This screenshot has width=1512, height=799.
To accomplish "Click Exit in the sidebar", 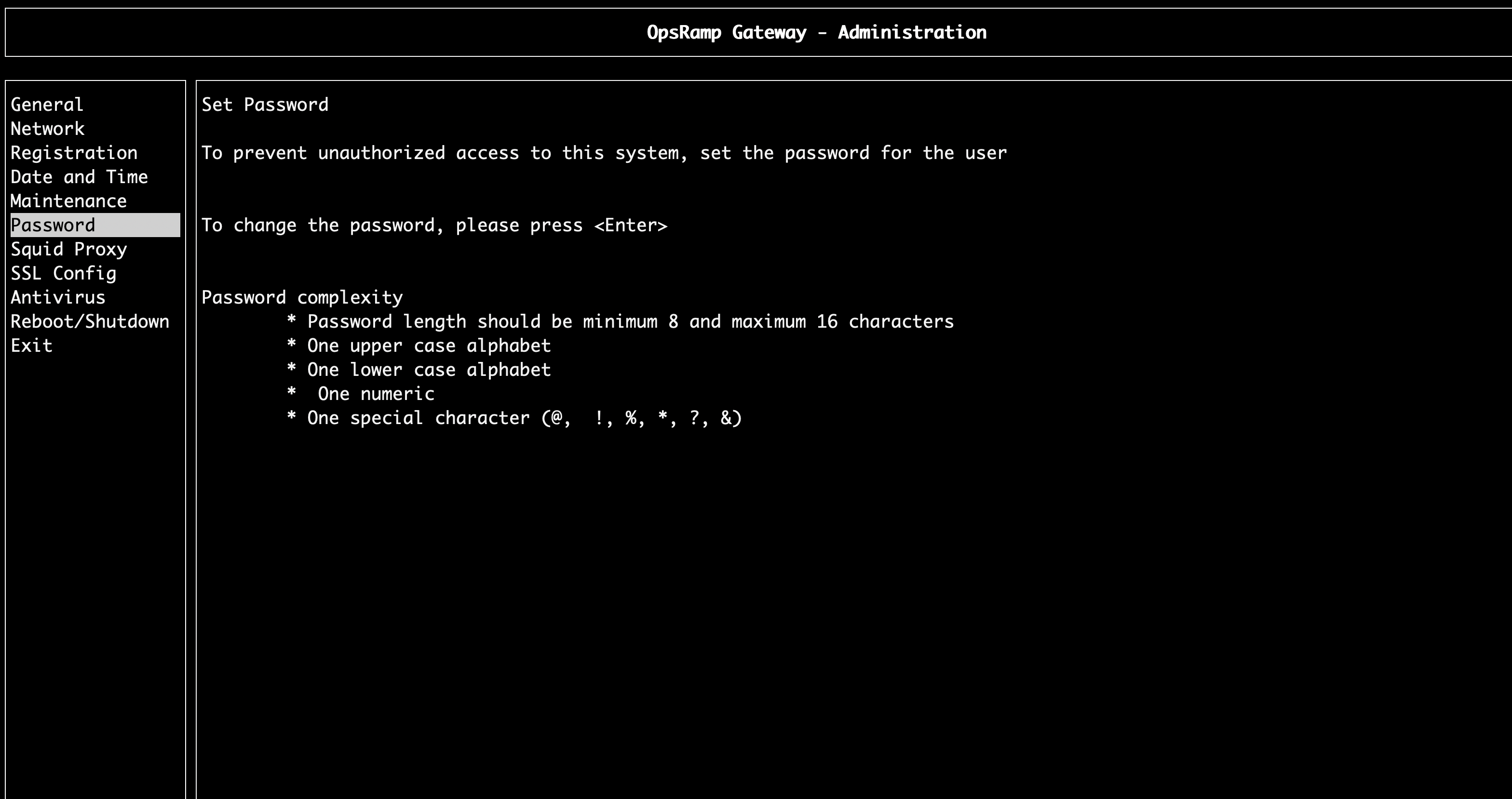I will point(32,346).
